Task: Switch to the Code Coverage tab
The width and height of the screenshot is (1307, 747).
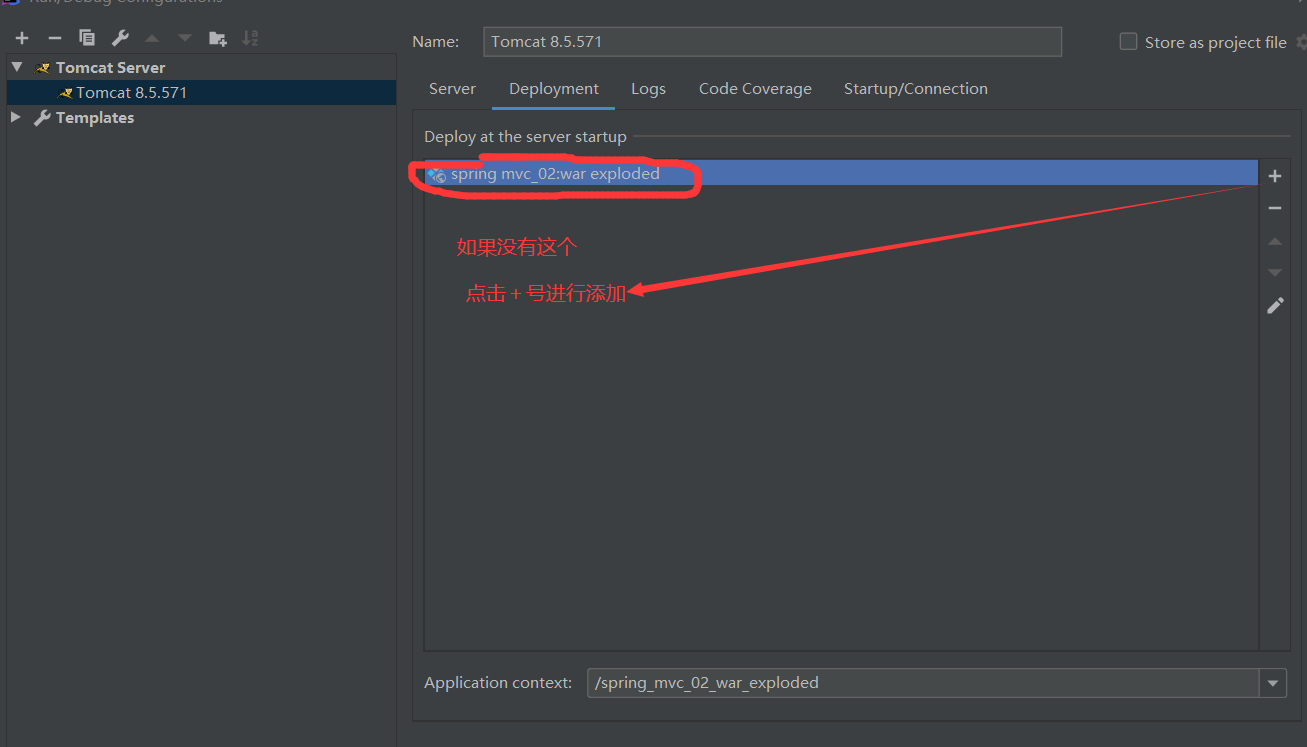Action: click(755, 89)
